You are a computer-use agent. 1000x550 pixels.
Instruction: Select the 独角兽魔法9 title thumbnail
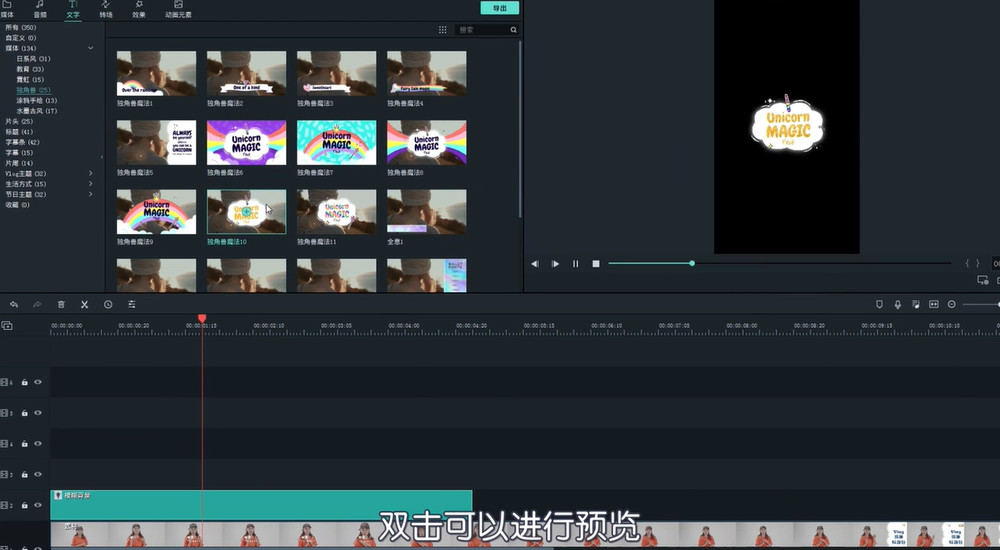coord(156,212)
